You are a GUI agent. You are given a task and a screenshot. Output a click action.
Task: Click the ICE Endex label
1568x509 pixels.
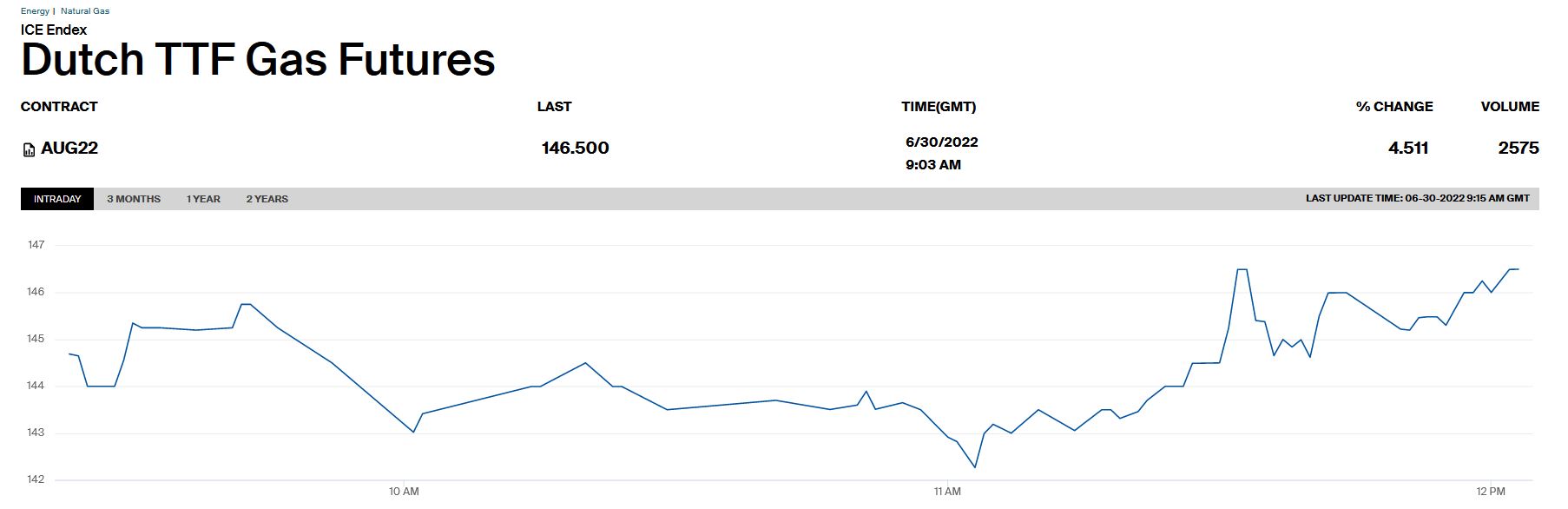[54, 30]
